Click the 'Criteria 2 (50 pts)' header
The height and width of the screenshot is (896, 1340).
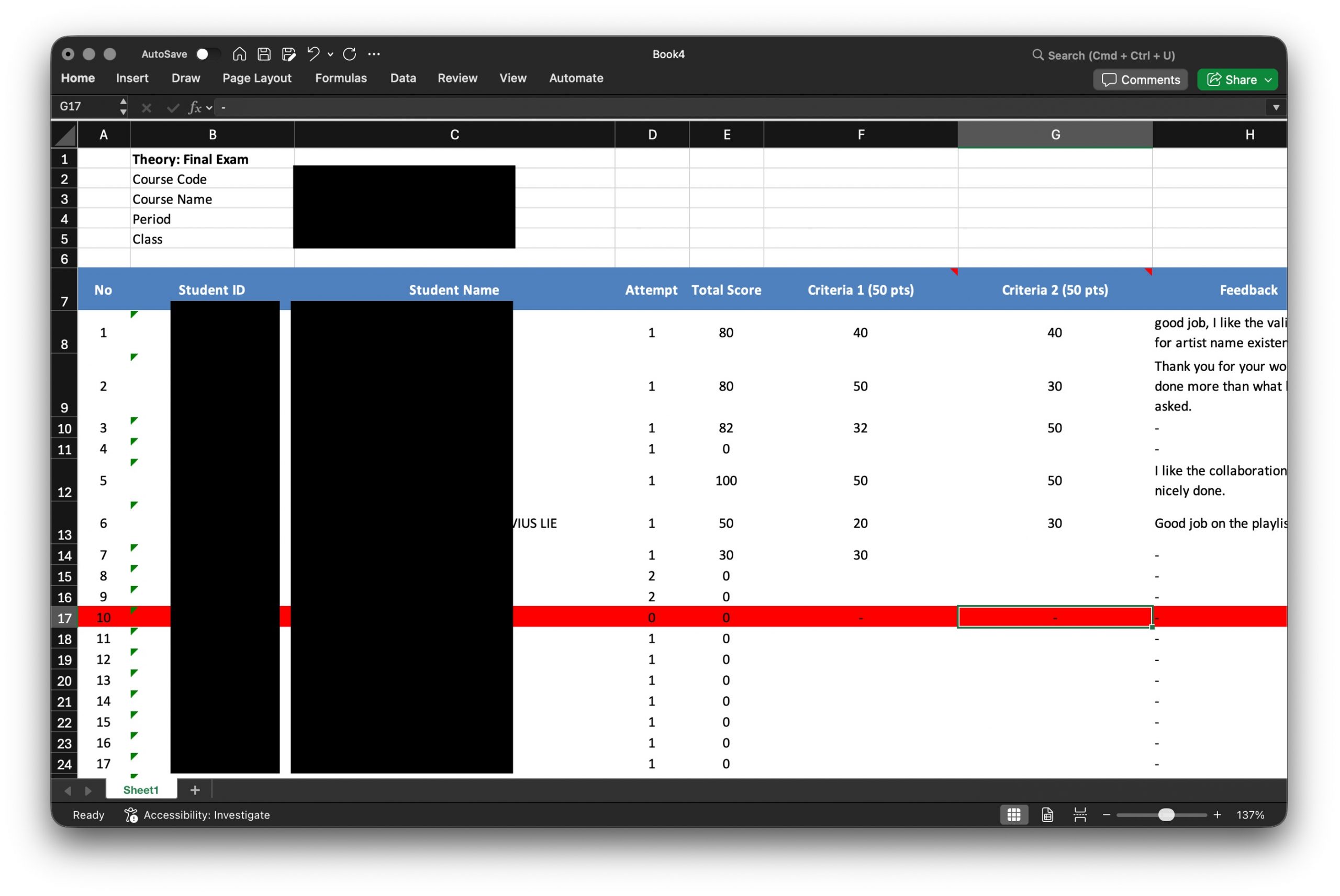point(1055,290)
